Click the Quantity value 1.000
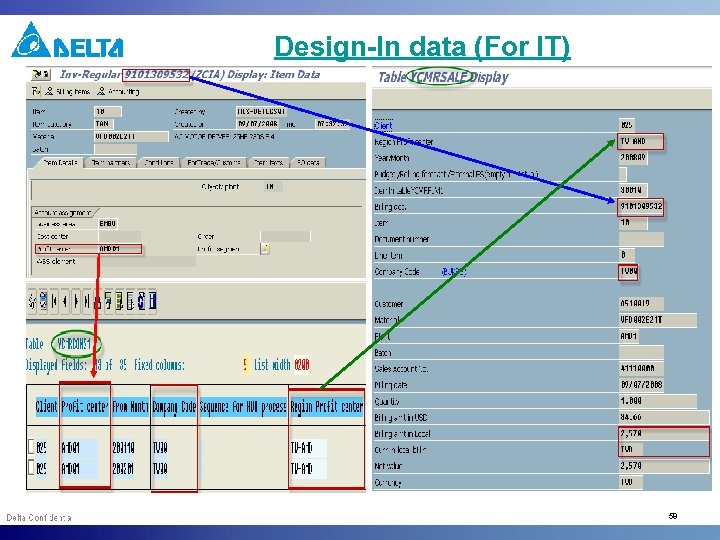The height and width of the screenshot is (540, 720). [x=658, y=401]
